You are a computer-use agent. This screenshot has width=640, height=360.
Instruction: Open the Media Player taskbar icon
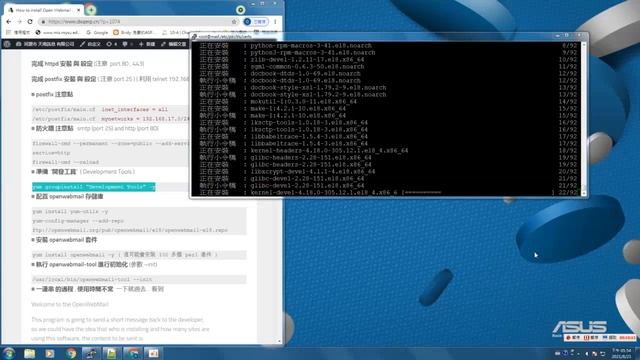pos(50,353)
